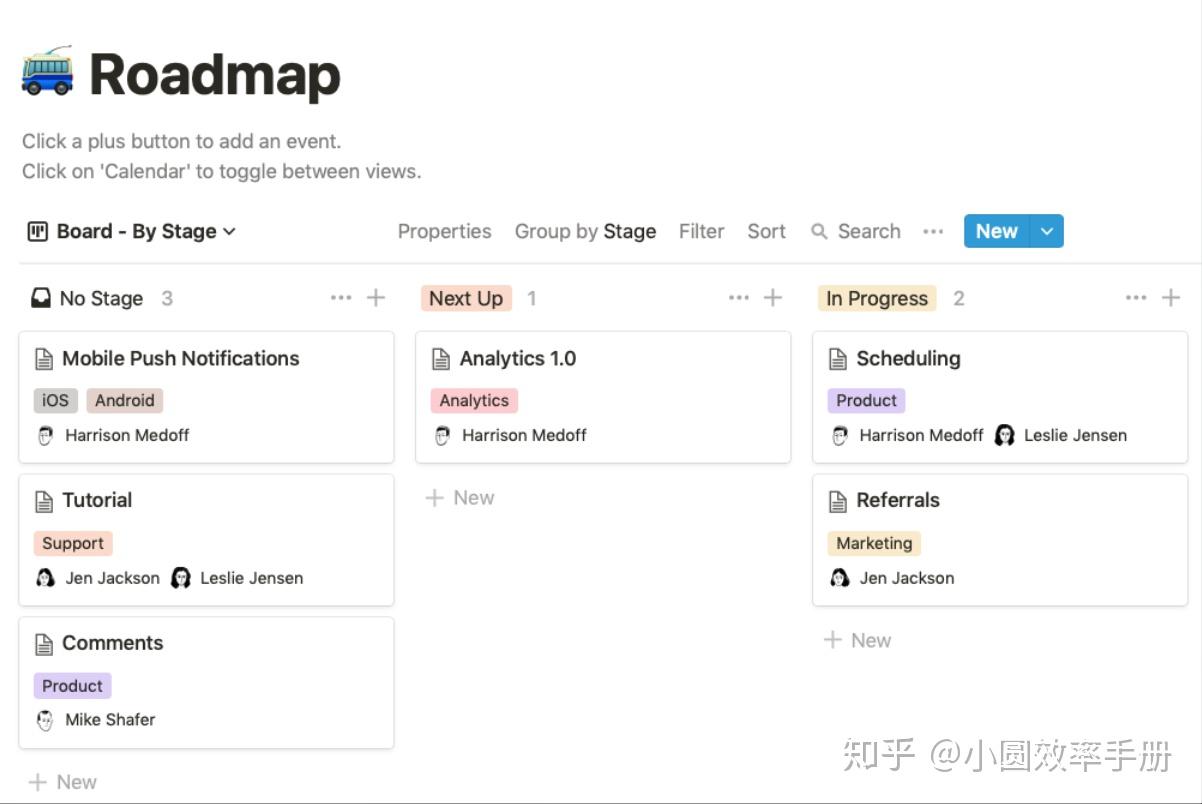Open the Properties menu
Image resolution: width=1202 pixels, height=804 pixels.
(x=445, y=231)
